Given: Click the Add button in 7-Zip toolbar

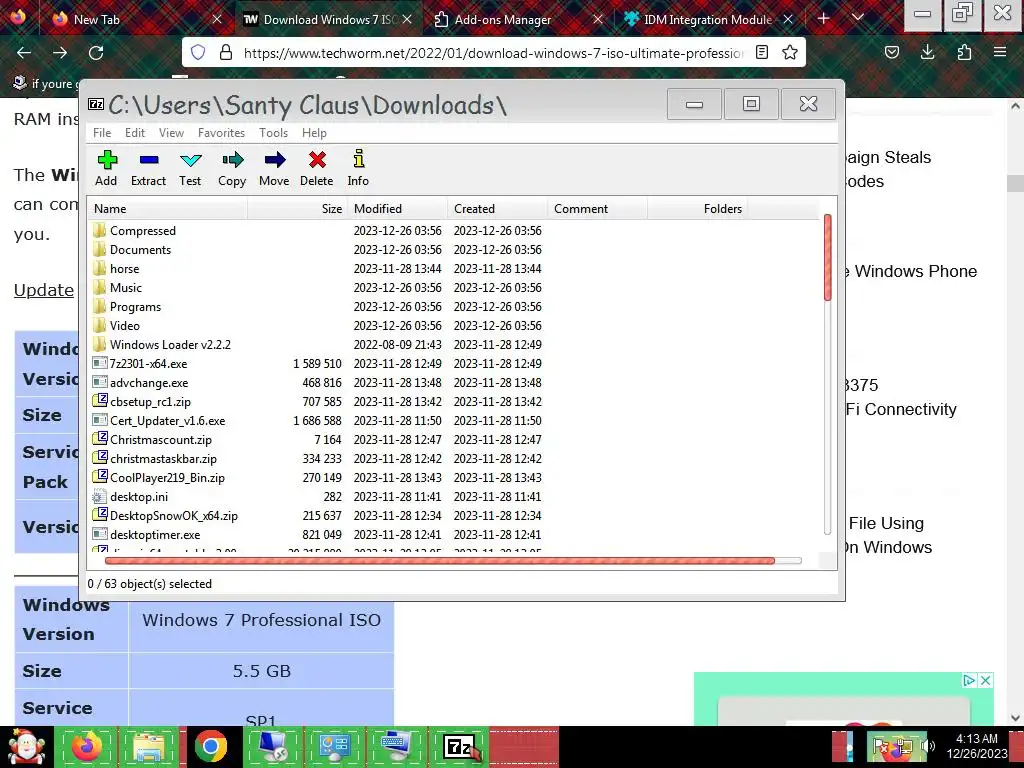Looking at the screenshot, I should 106,168.
